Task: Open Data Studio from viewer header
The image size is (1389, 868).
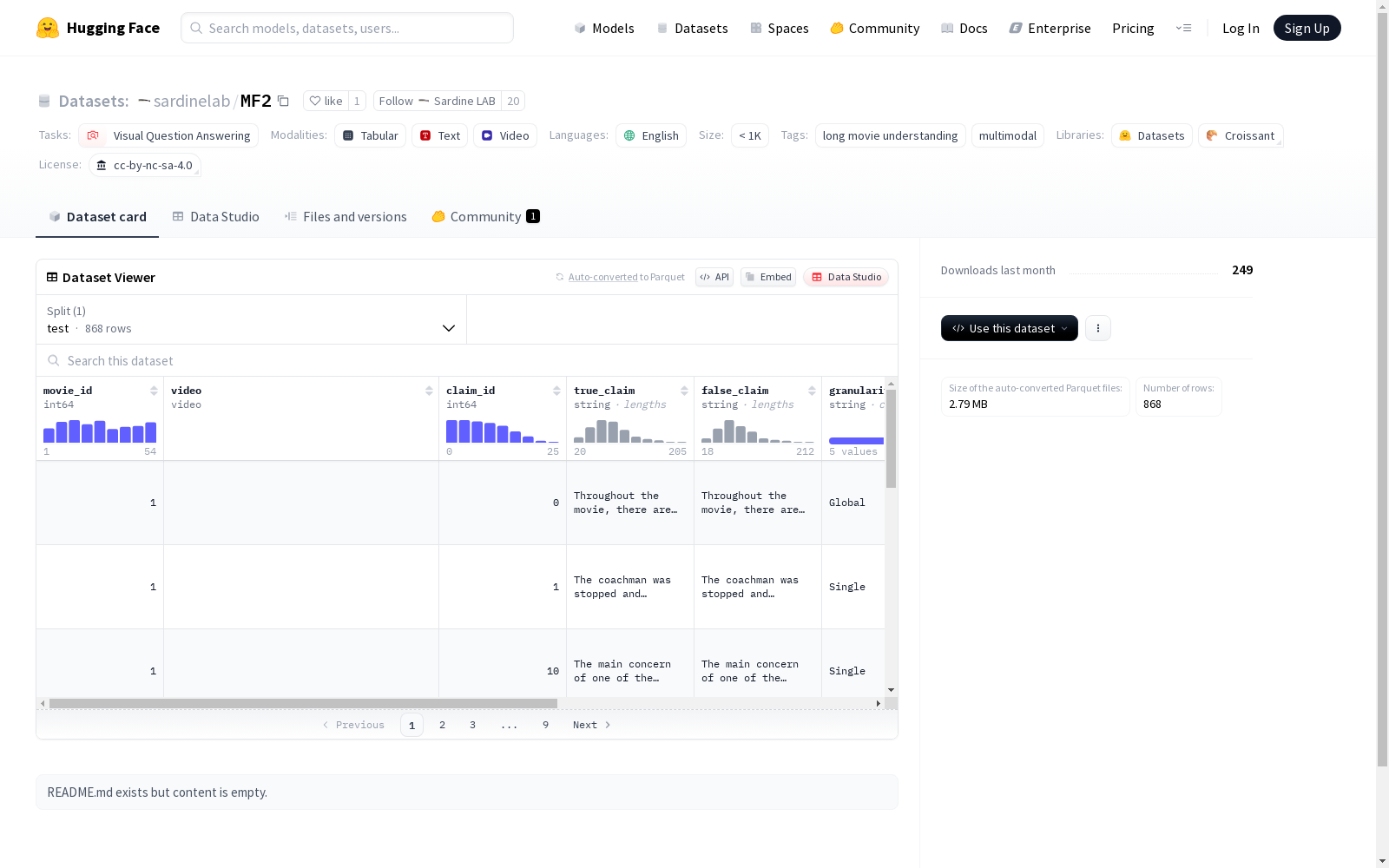Action: (846, 277)
